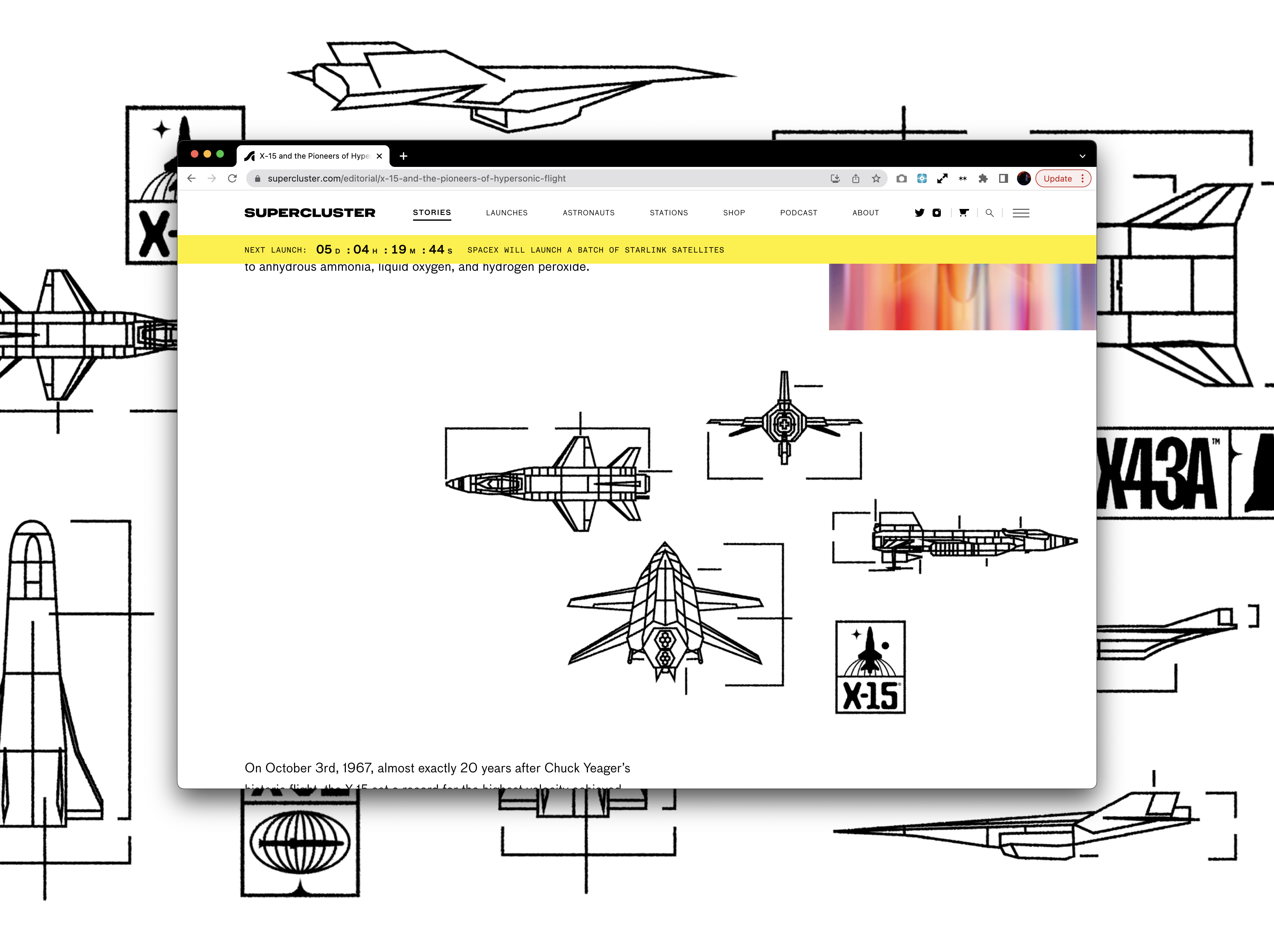Close the X-15 Pioneers tab
Viewport: 1274px width, 952px height.
tap(379, 156)
